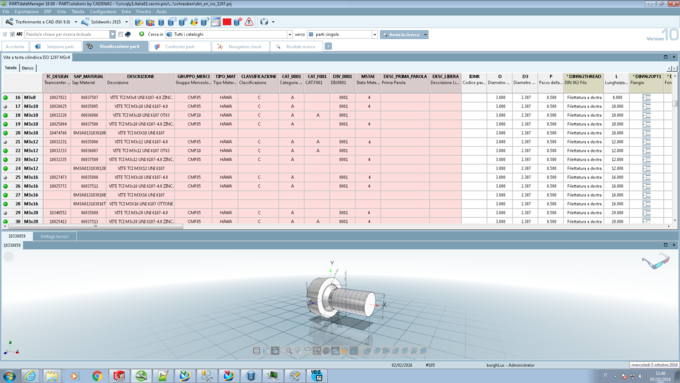Open the parti singole dropdown

point(375,34)
